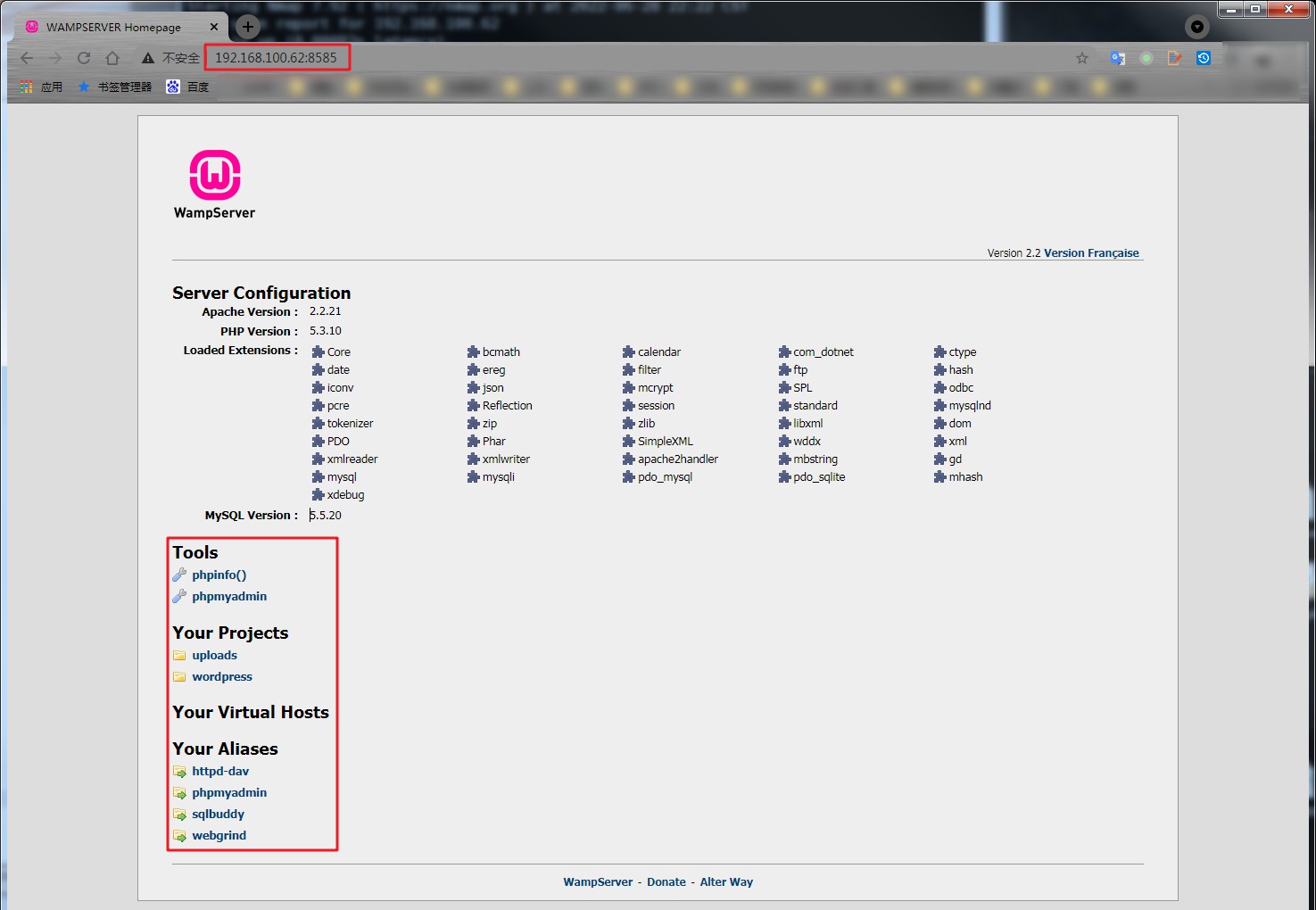Click the green circle extension icon
The width and height of the screenshot is (1316, 910).
[1146, 58]
